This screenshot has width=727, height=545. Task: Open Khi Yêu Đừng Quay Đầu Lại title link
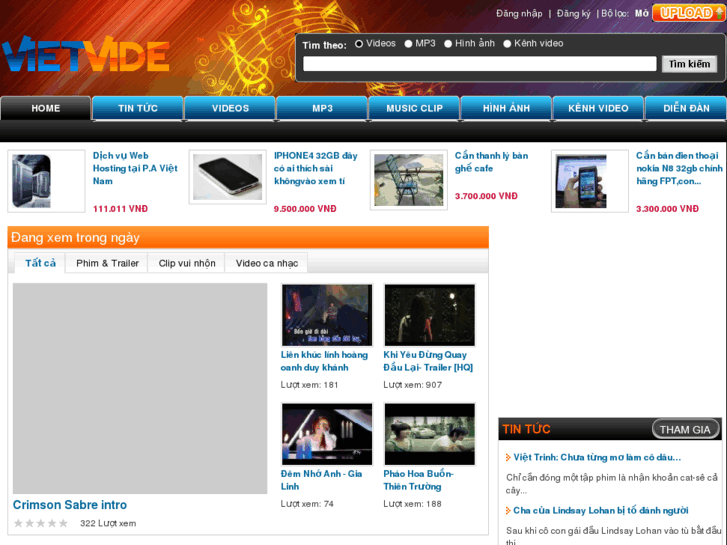428,361
